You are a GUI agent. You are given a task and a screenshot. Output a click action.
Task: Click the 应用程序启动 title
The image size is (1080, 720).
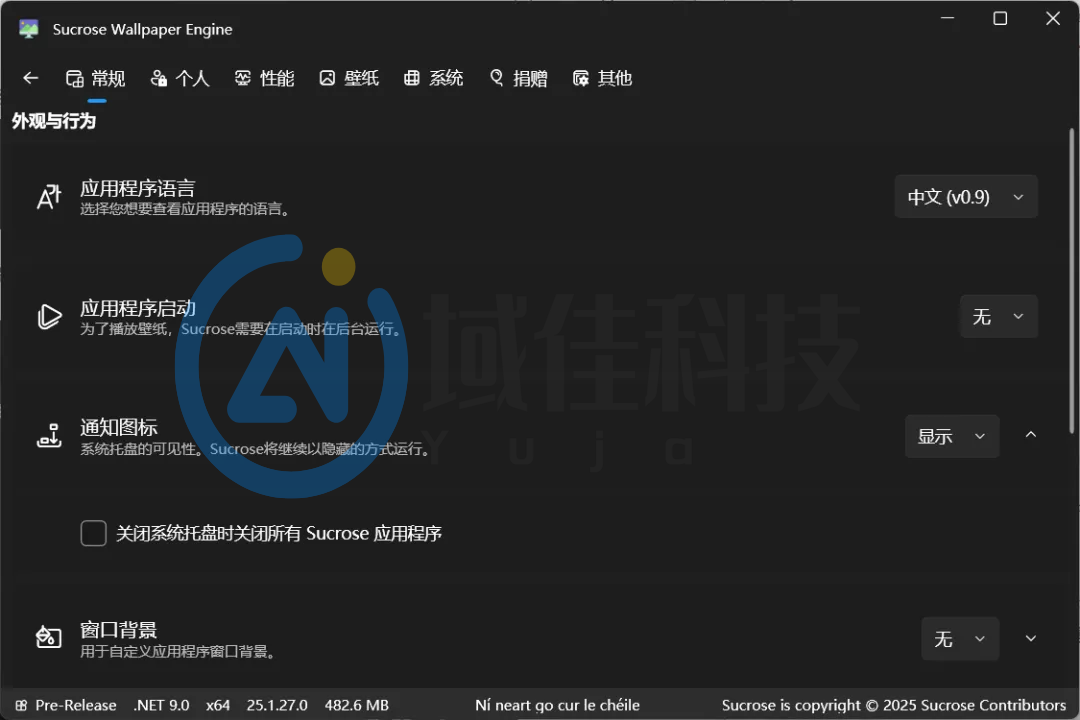(138, 308)
